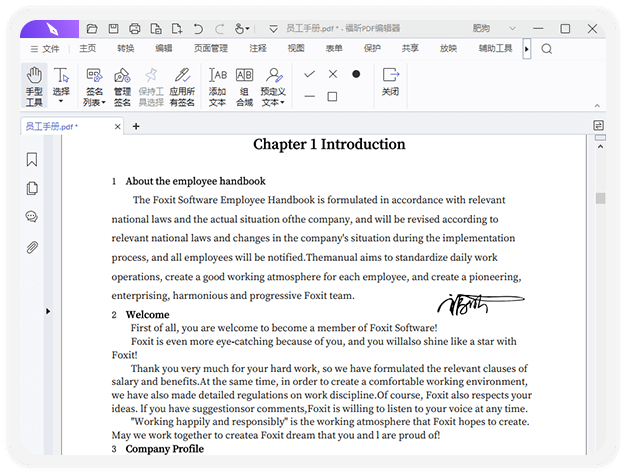The height and width of the screenshot is (475, 626).
Task: Switch to the 转换 convert tab
Action: pos(126,48)
